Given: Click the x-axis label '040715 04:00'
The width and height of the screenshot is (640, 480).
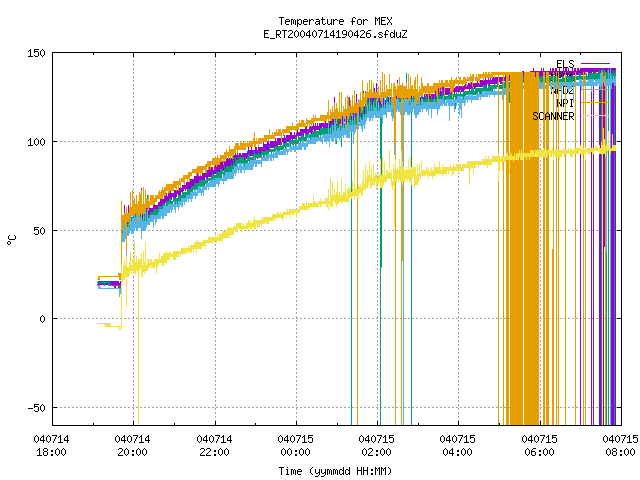Looking at the screenshot, I should pyautogui.click(x=458, y=446).
